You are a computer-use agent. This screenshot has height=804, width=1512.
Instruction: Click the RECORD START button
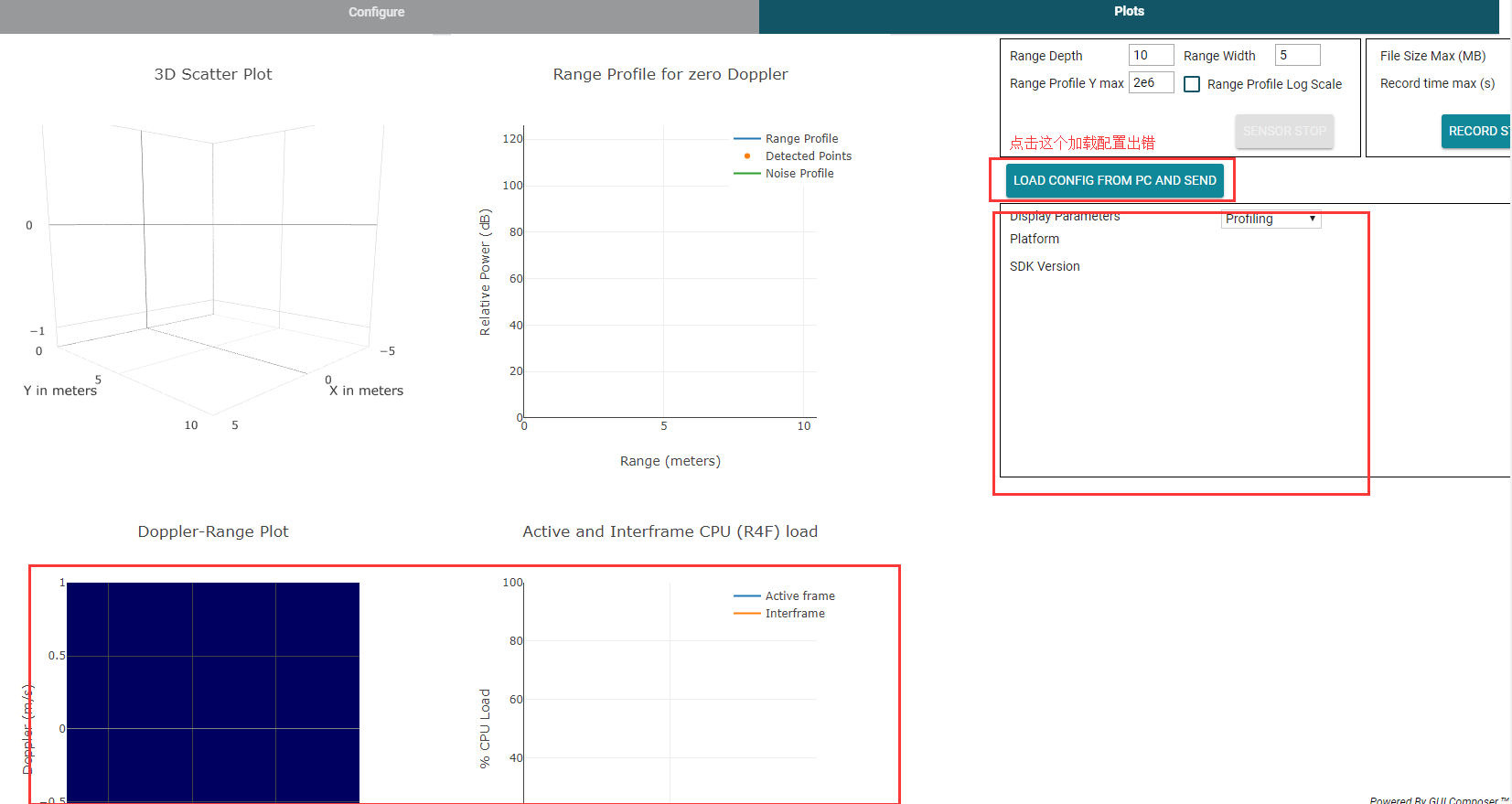pos(1476,131)
